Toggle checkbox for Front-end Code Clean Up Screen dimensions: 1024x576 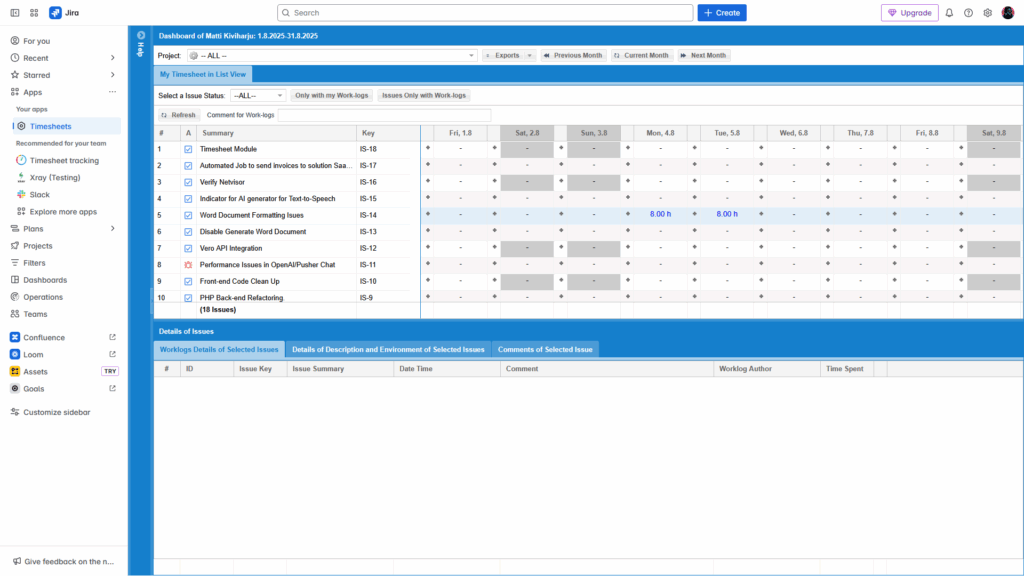(188, 281)
